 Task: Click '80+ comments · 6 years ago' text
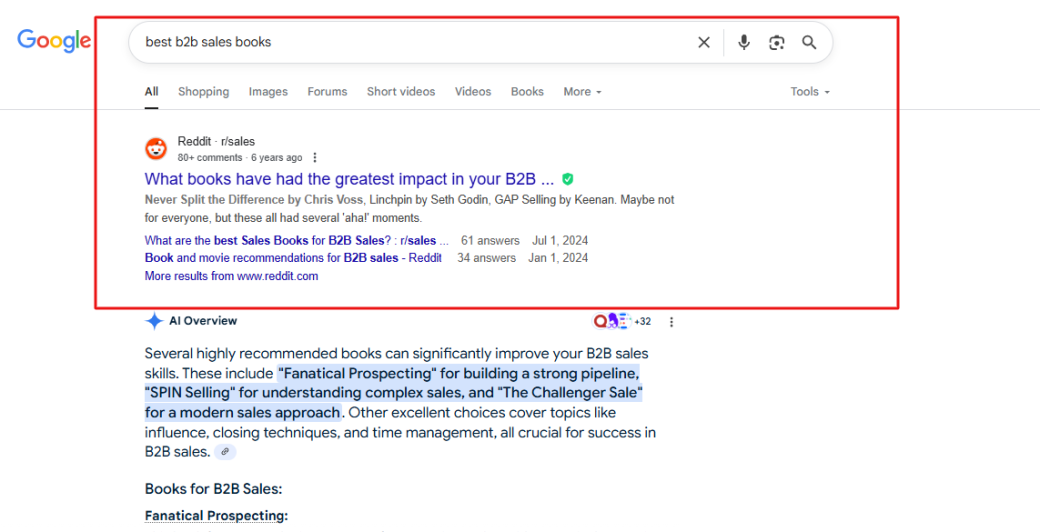coord(239,158)
